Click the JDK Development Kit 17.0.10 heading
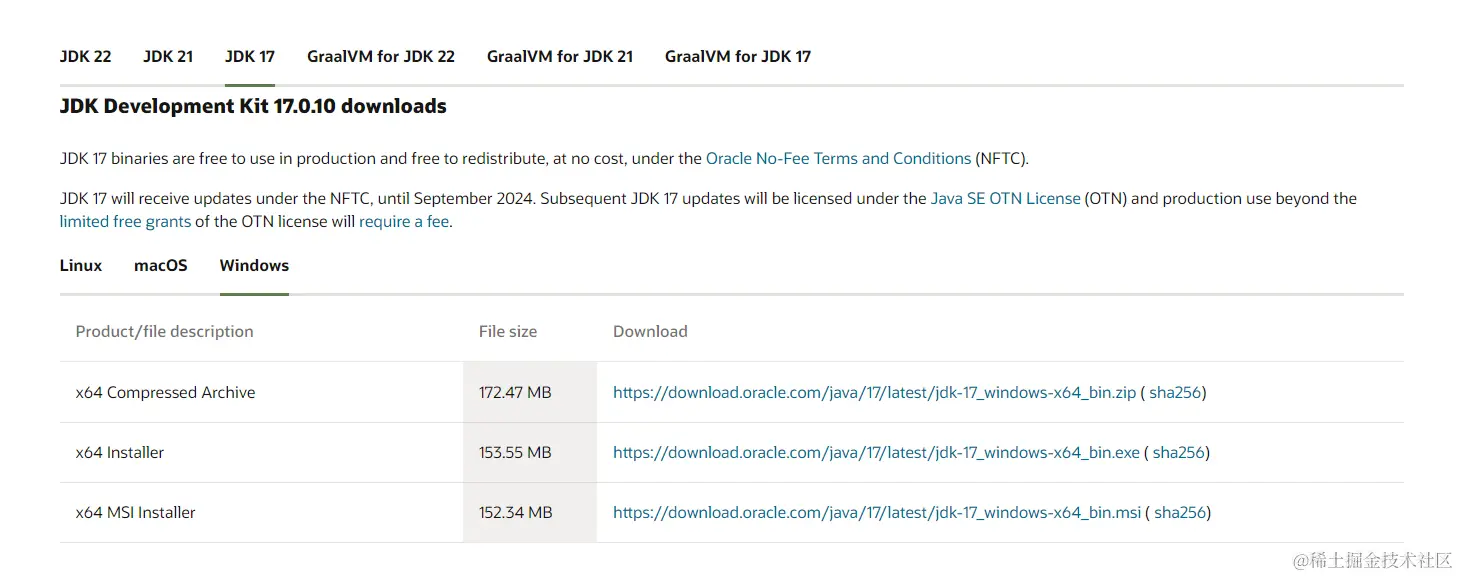The image size is (1459, 577). [253, 106]
